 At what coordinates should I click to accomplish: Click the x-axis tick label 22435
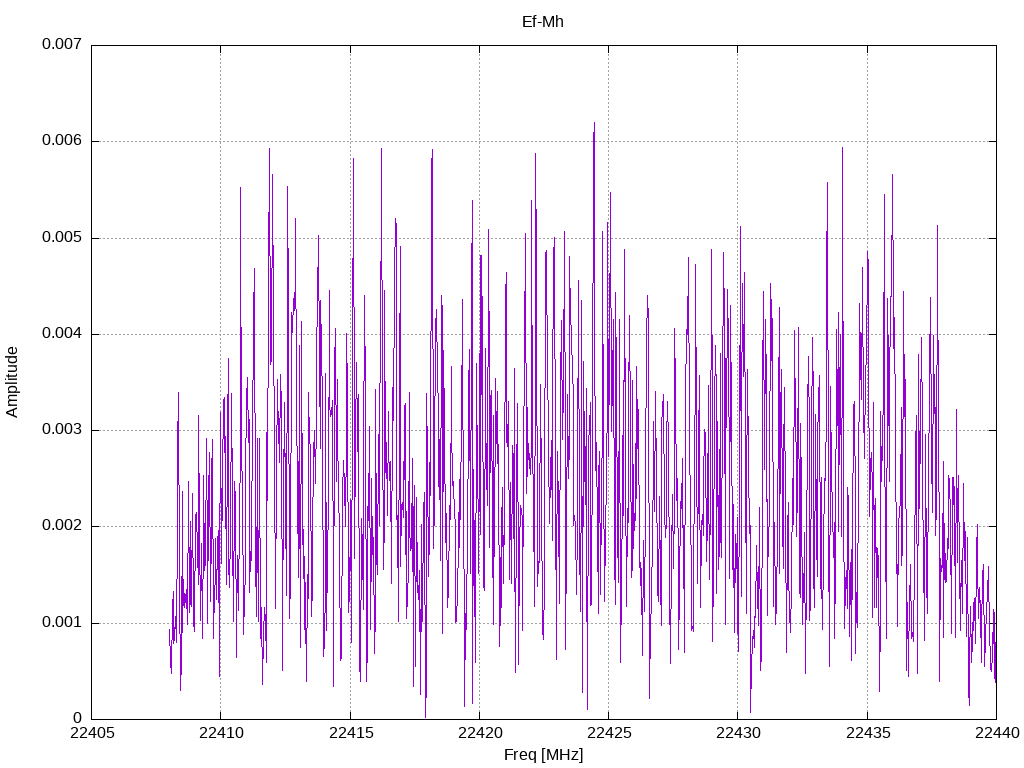[x=868, y=733]
